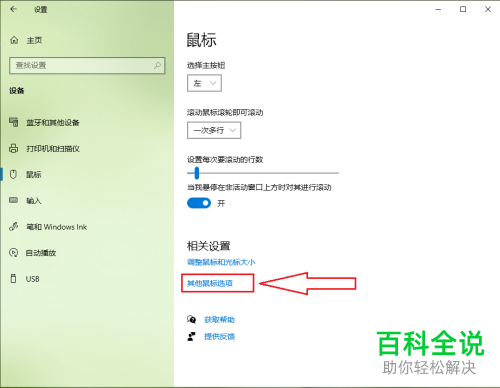Open the 一次多行 scroll mode dropdown
Viewport: 500px width, 388px height.
pyautogui.click(x=214, y=130)
